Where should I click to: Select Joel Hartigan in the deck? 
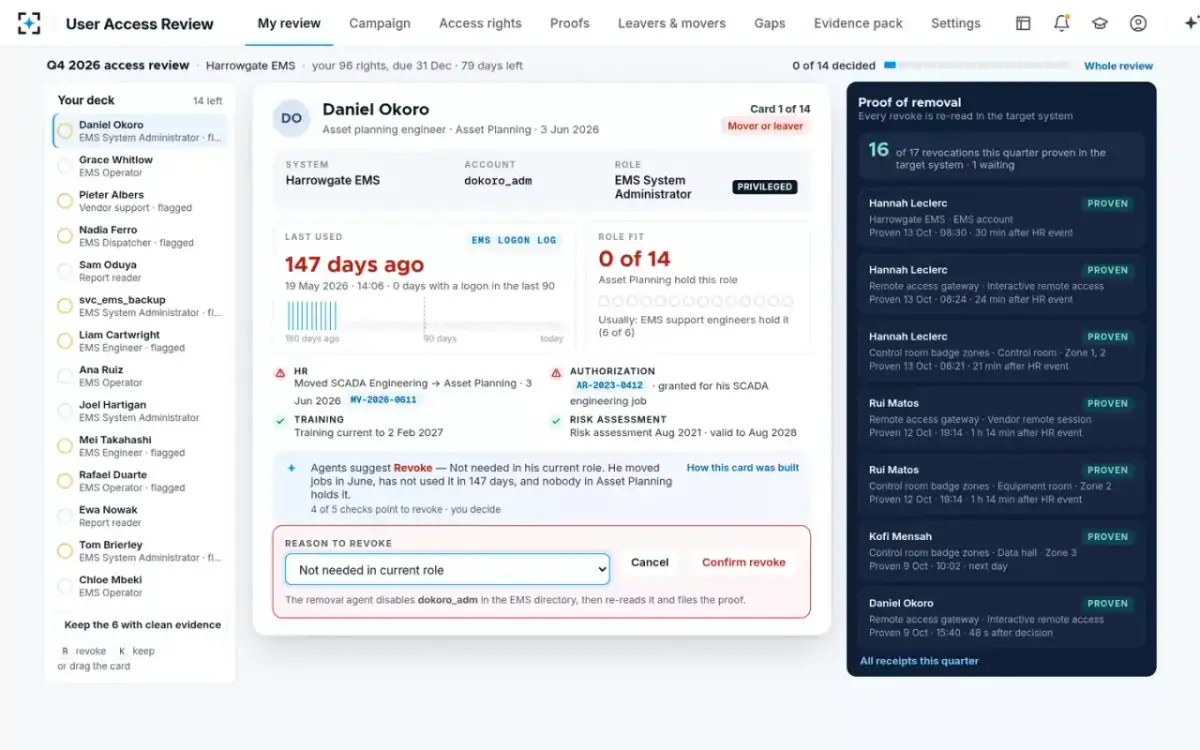point(140,411)
